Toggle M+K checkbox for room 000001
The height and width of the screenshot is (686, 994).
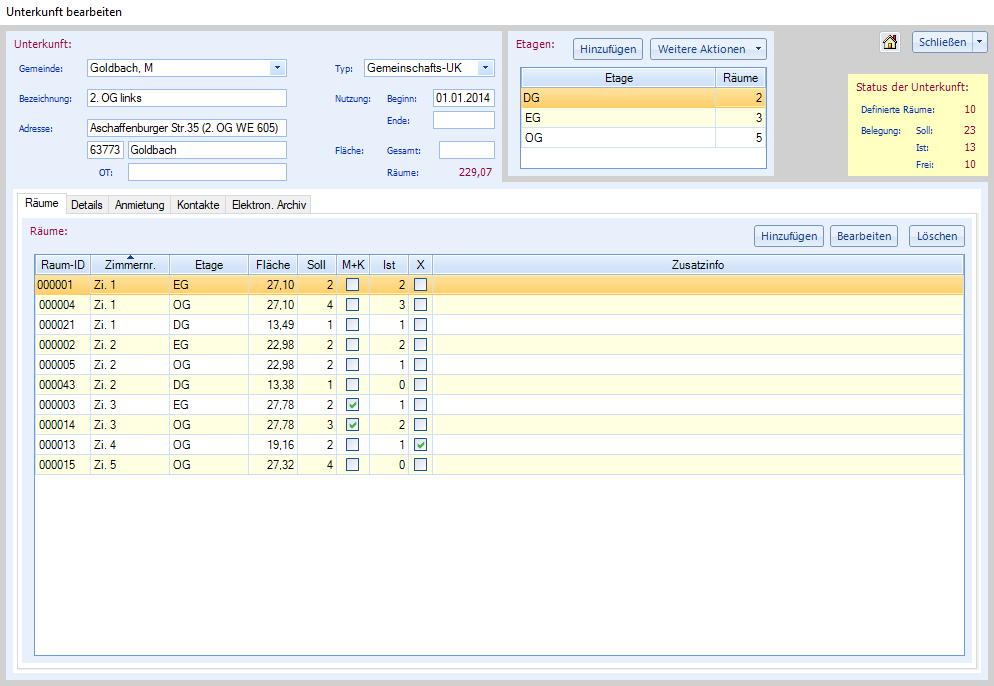pos(352,285)
